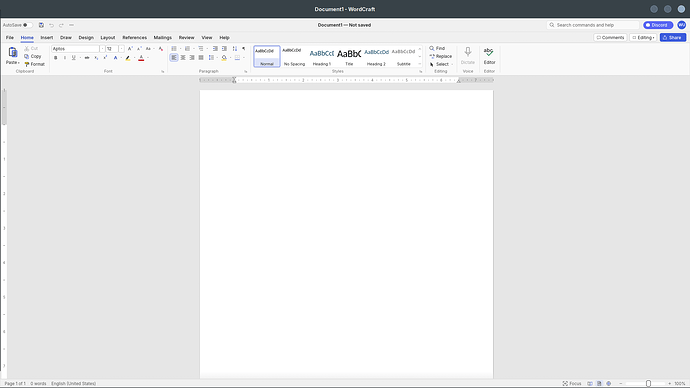The width and height of the screenshot is (690, 388).
Task: Switch to the Review tab
Action: (187, 38)
